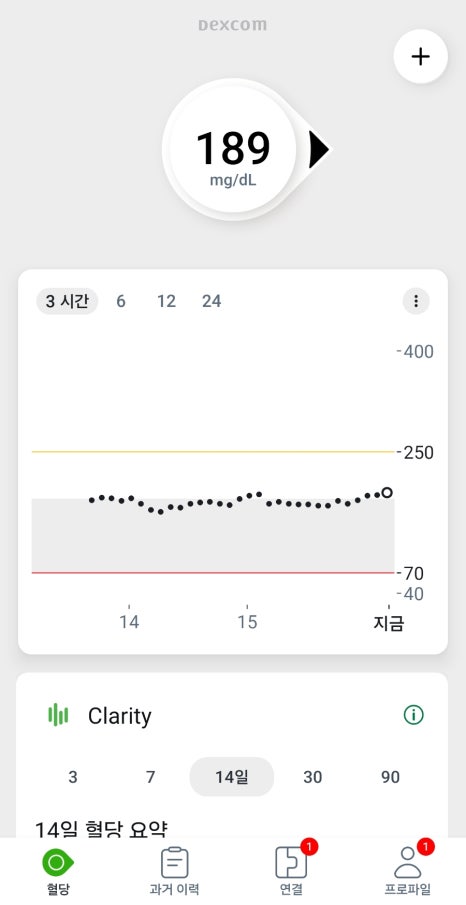Open the profile tab with notification badge
Screen dimensions: 466x905
coord(408,871)
